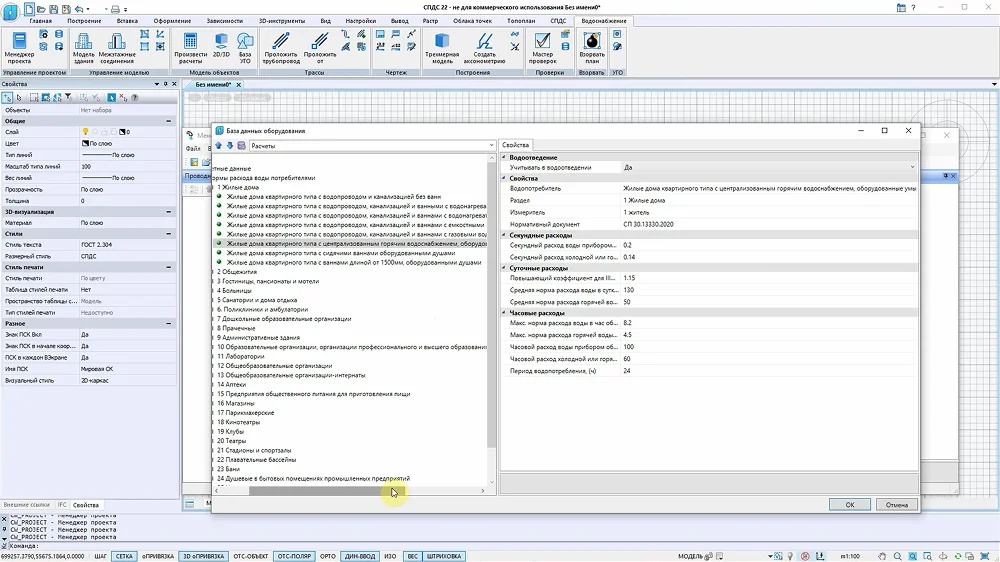The height and width of the screenshot is (562, 1000).
Task: Open the Учитывать в водоотведении dropdown
Action: pos(769,168)
